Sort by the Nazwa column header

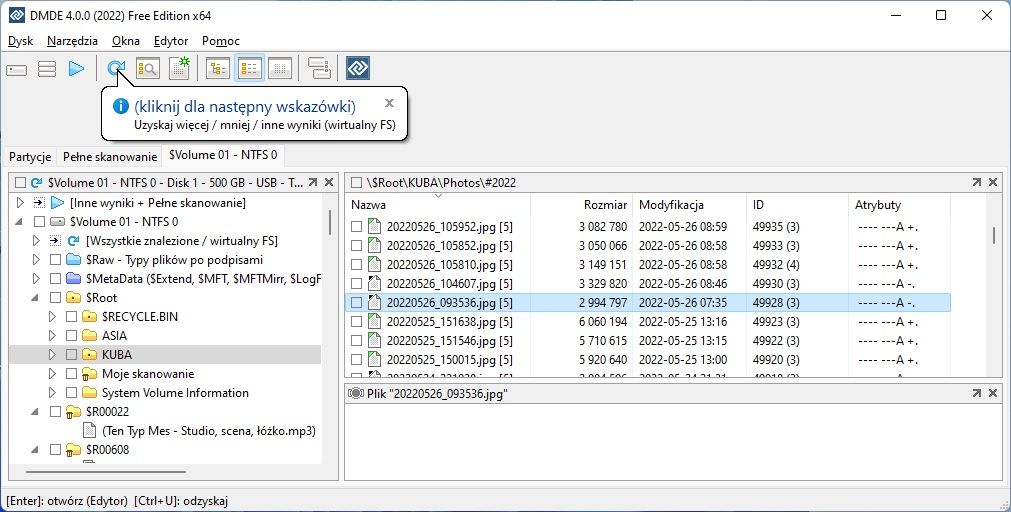tap(438, 205)
